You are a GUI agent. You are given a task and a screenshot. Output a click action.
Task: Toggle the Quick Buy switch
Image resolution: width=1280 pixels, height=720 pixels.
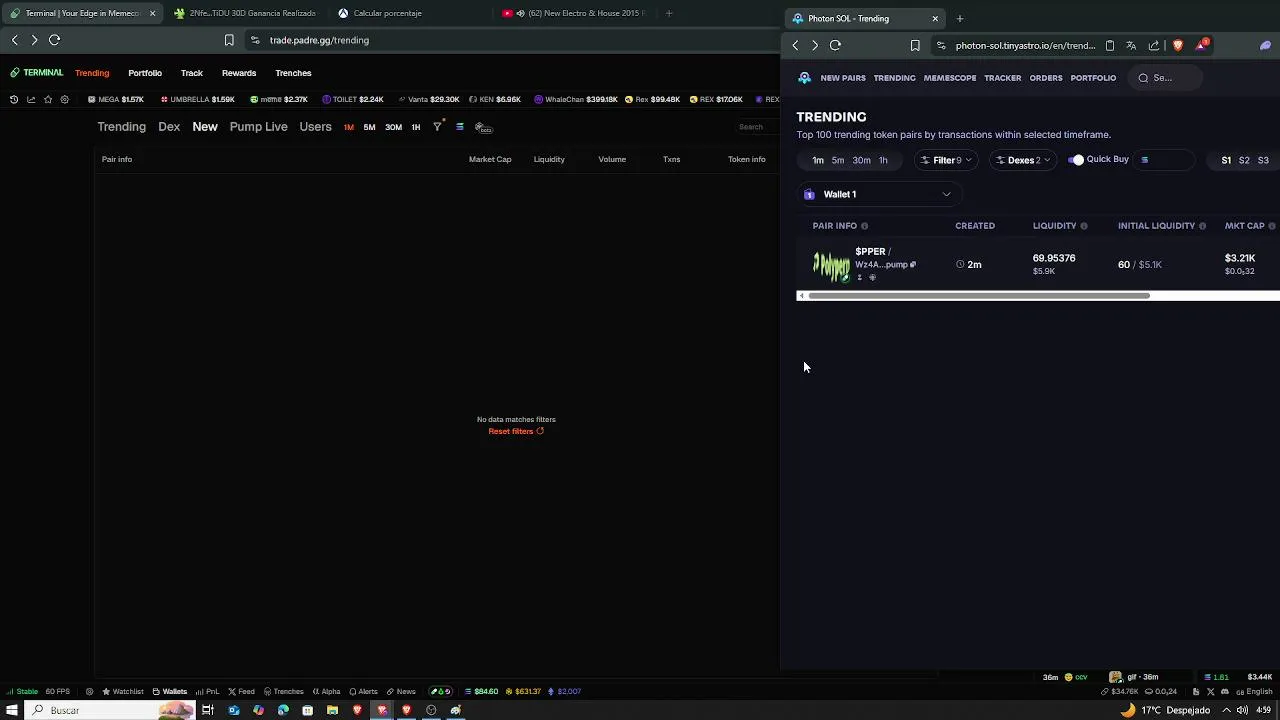point(1076,160)
